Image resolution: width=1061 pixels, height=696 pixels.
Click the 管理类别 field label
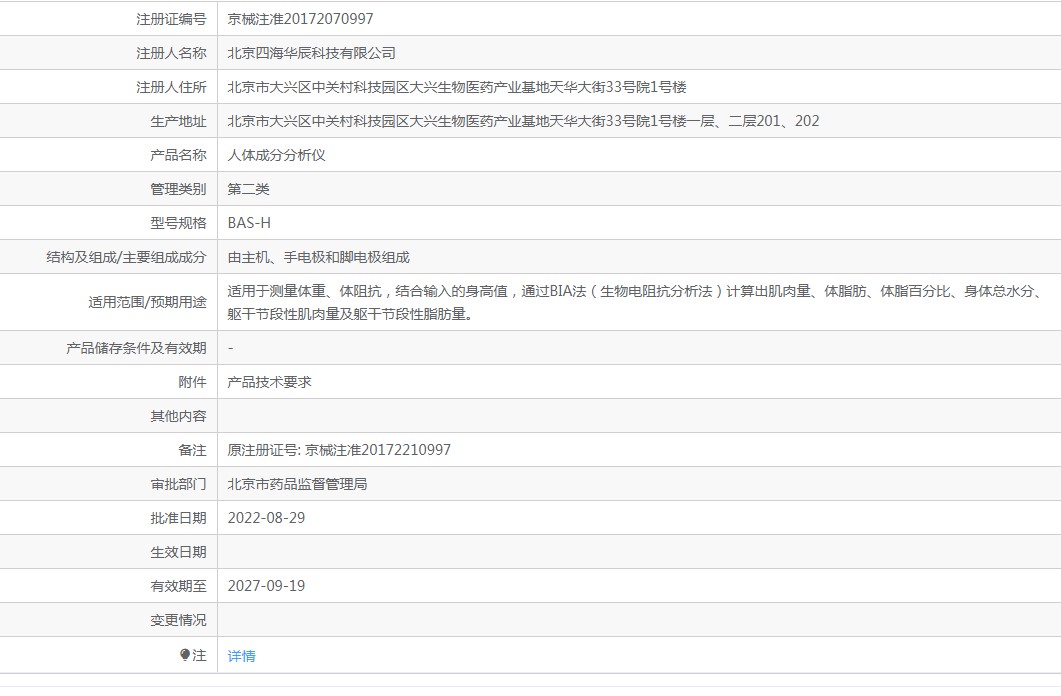(178, 189)
